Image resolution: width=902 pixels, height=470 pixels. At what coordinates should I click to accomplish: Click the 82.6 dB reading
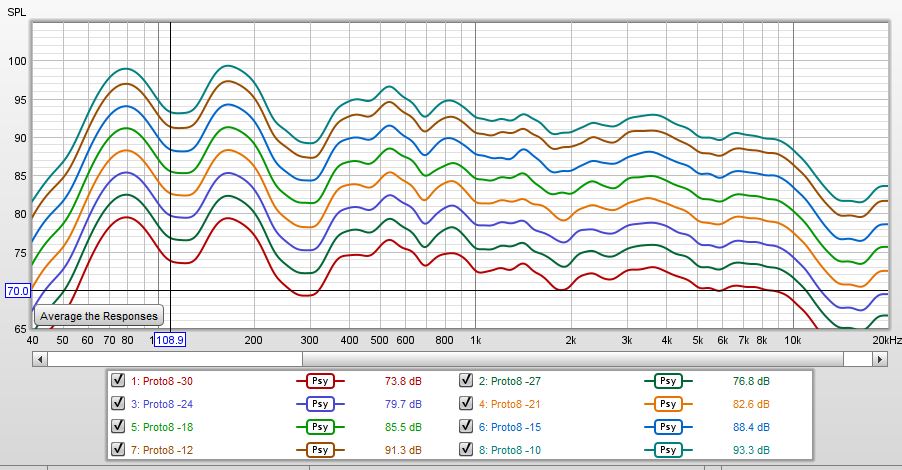pos(751,404)
